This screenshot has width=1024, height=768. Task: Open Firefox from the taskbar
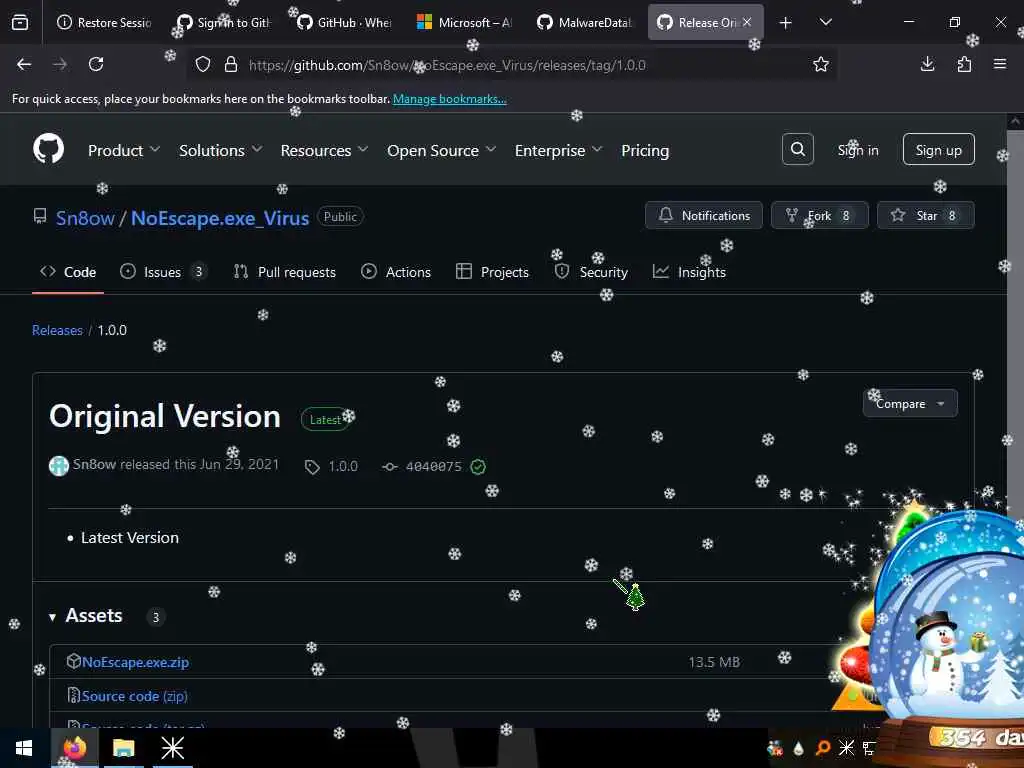[75, 748]
